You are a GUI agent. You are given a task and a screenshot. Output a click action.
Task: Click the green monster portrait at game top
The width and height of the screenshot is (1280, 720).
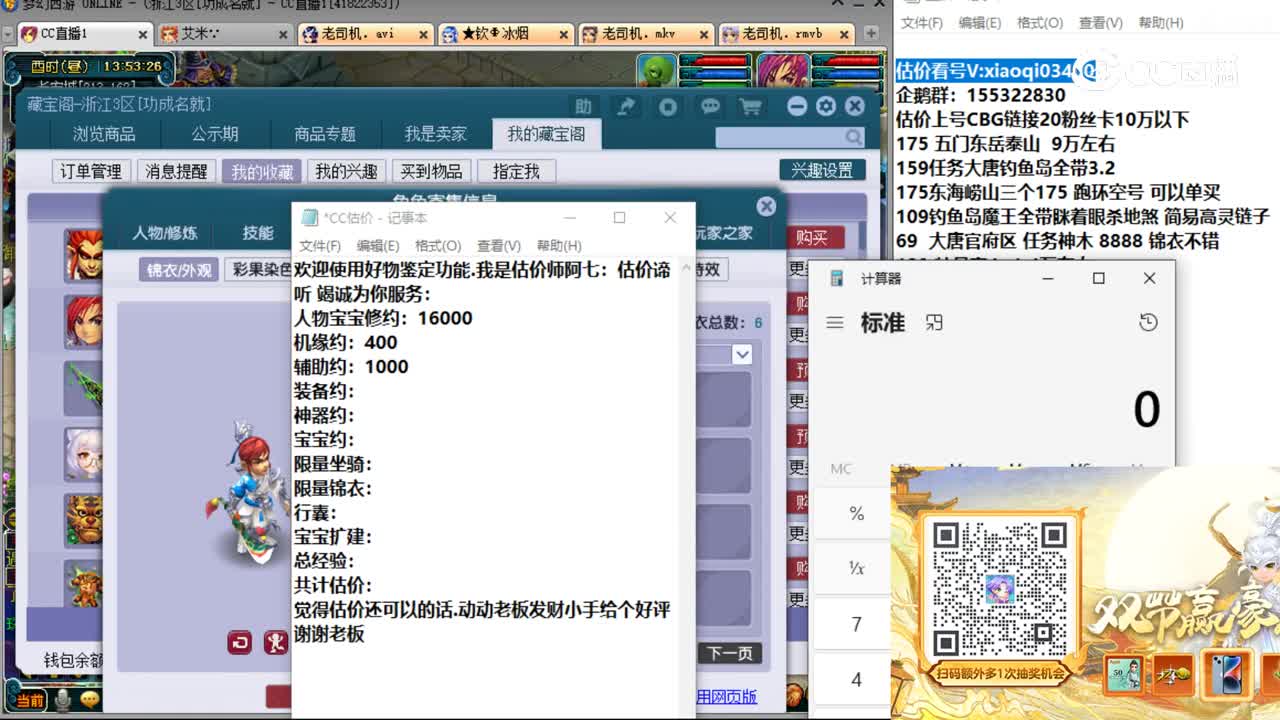[657, 72]
